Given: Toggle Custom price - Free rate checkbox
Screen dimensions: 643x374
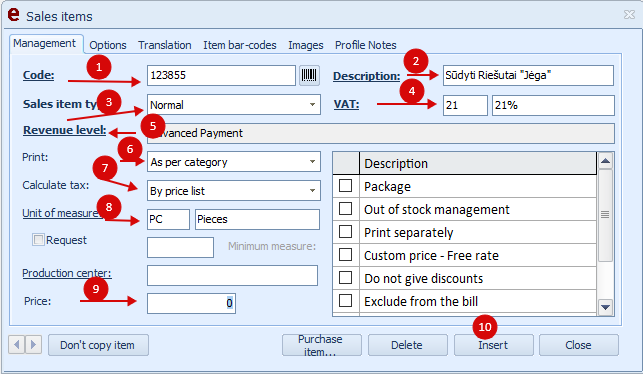Looking at the screenshot, I should pos(345,255).
